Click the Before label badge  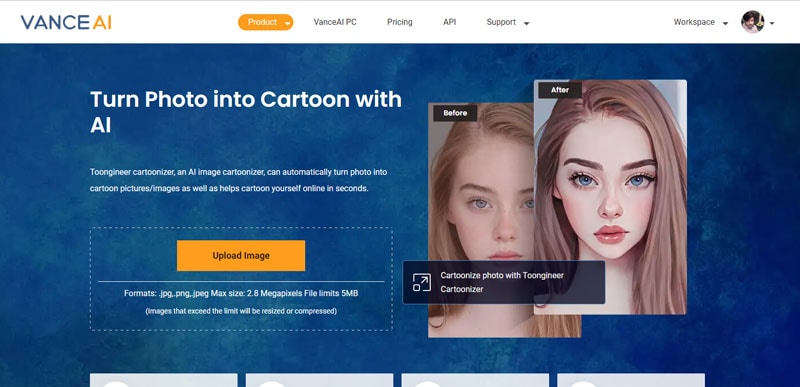455,113
